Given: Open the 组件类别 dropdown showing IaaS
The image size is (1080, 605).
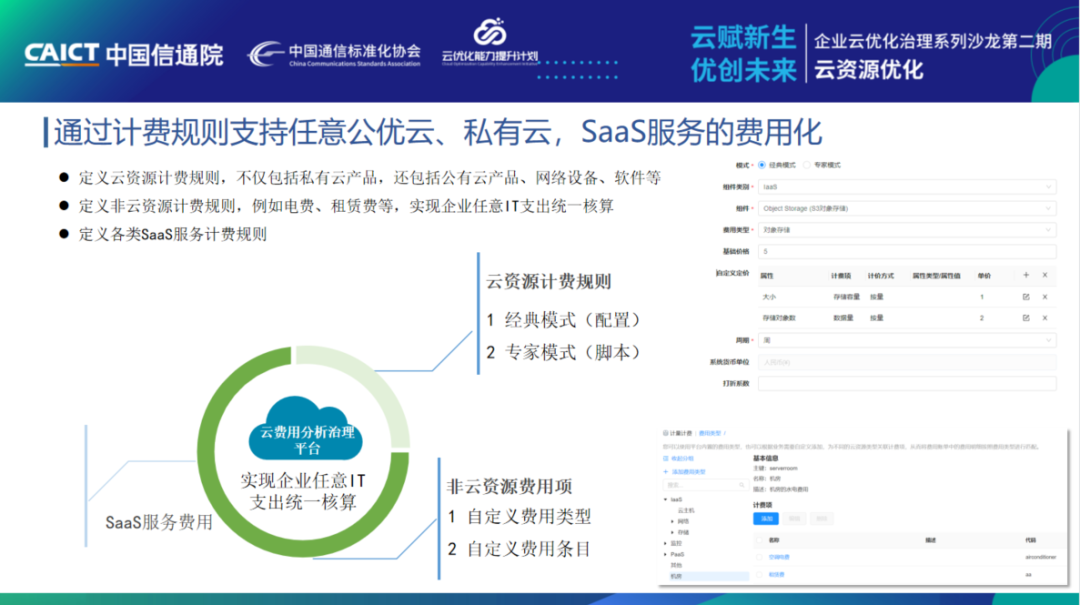Looking at the screenshot, I should click(907, 187).
